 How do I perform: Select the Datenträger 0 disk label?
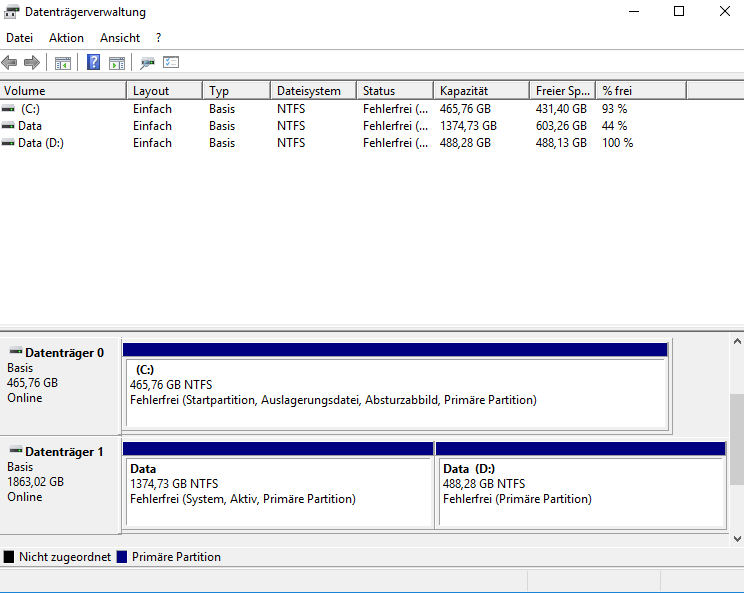tap(64, 353)
